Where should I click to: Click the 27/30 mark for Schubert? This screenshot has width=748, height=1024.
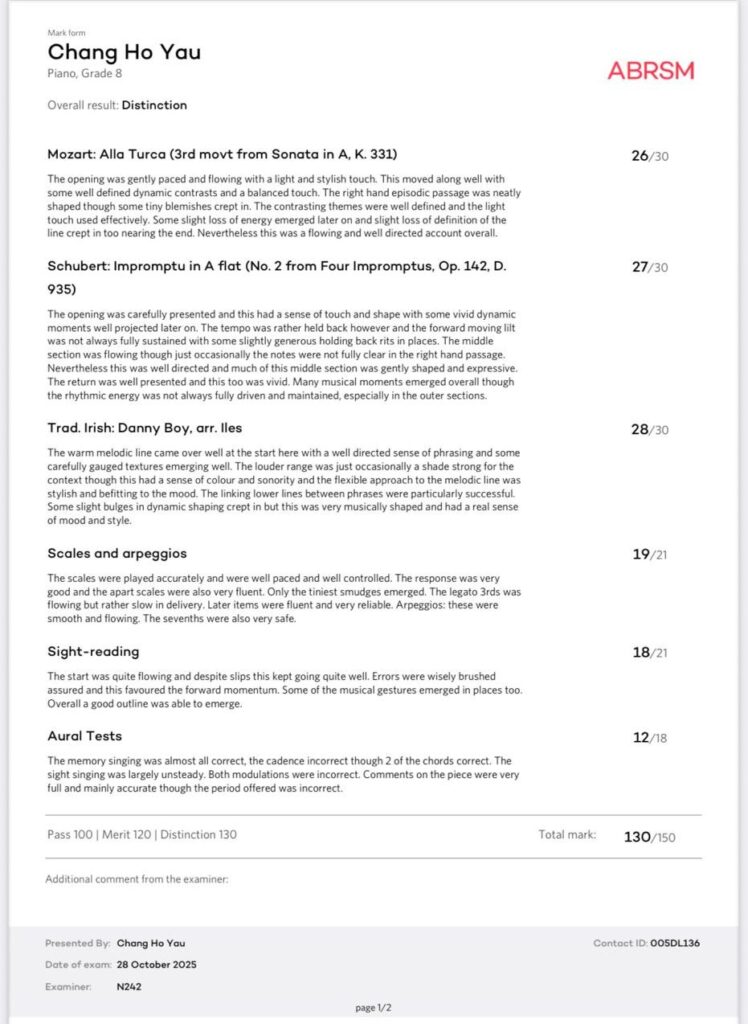649,268
